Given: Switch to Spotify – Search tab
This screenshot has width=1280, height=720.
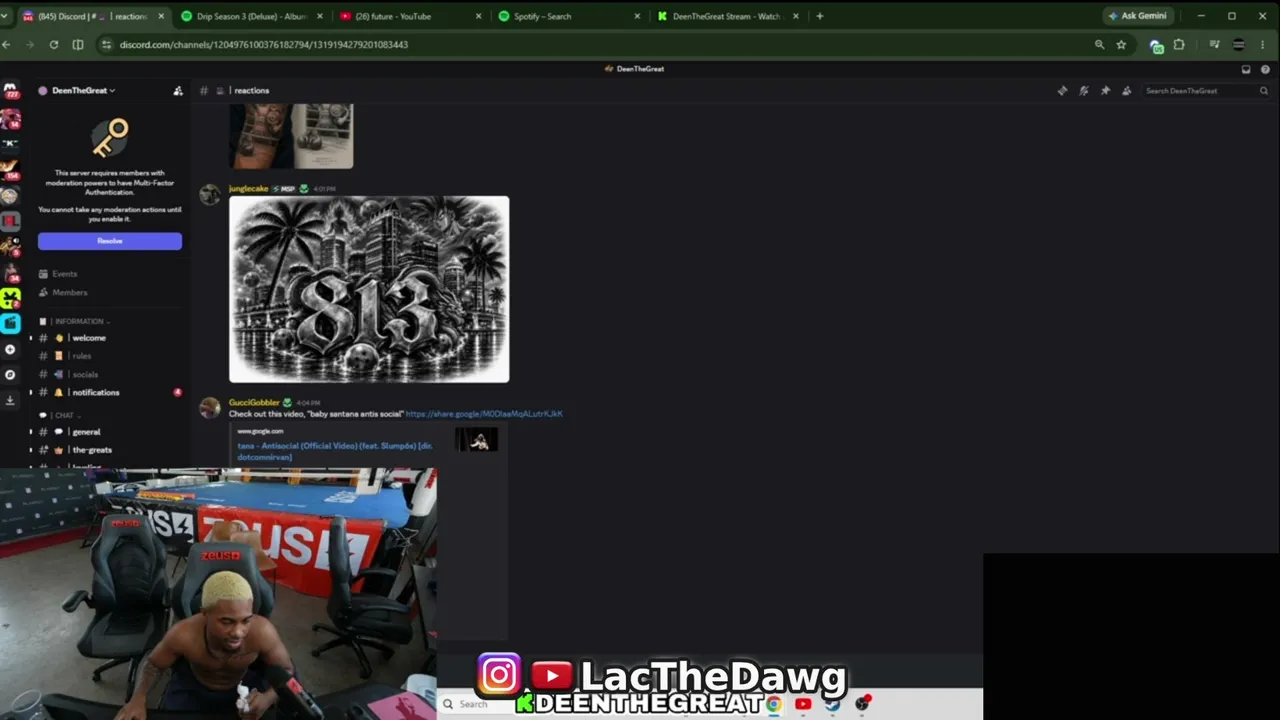Looking at the screenshot, I should click(570, 16).
